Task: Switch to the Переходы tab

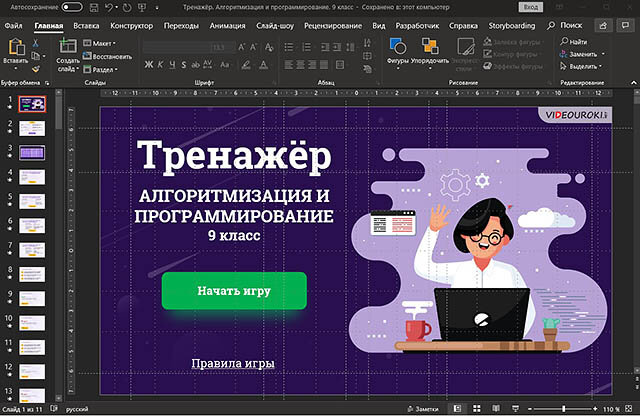Action: tap(181, 26)
